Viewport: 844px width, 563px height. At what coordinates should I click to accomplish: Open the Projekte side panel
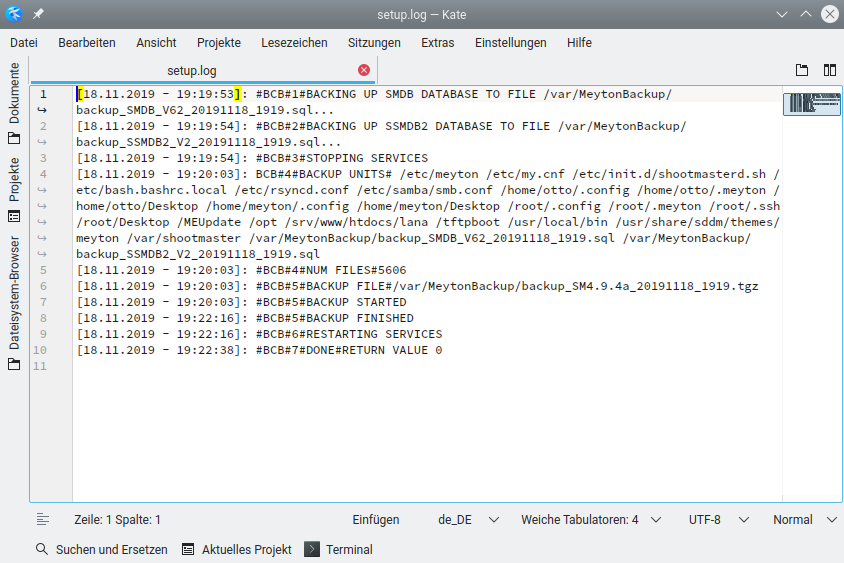14,190
